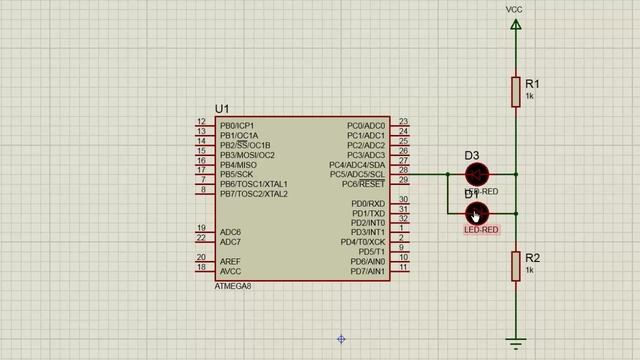Click the U1 reference label
This screenshot has height=360, width=640.
[x=222, y=109]
